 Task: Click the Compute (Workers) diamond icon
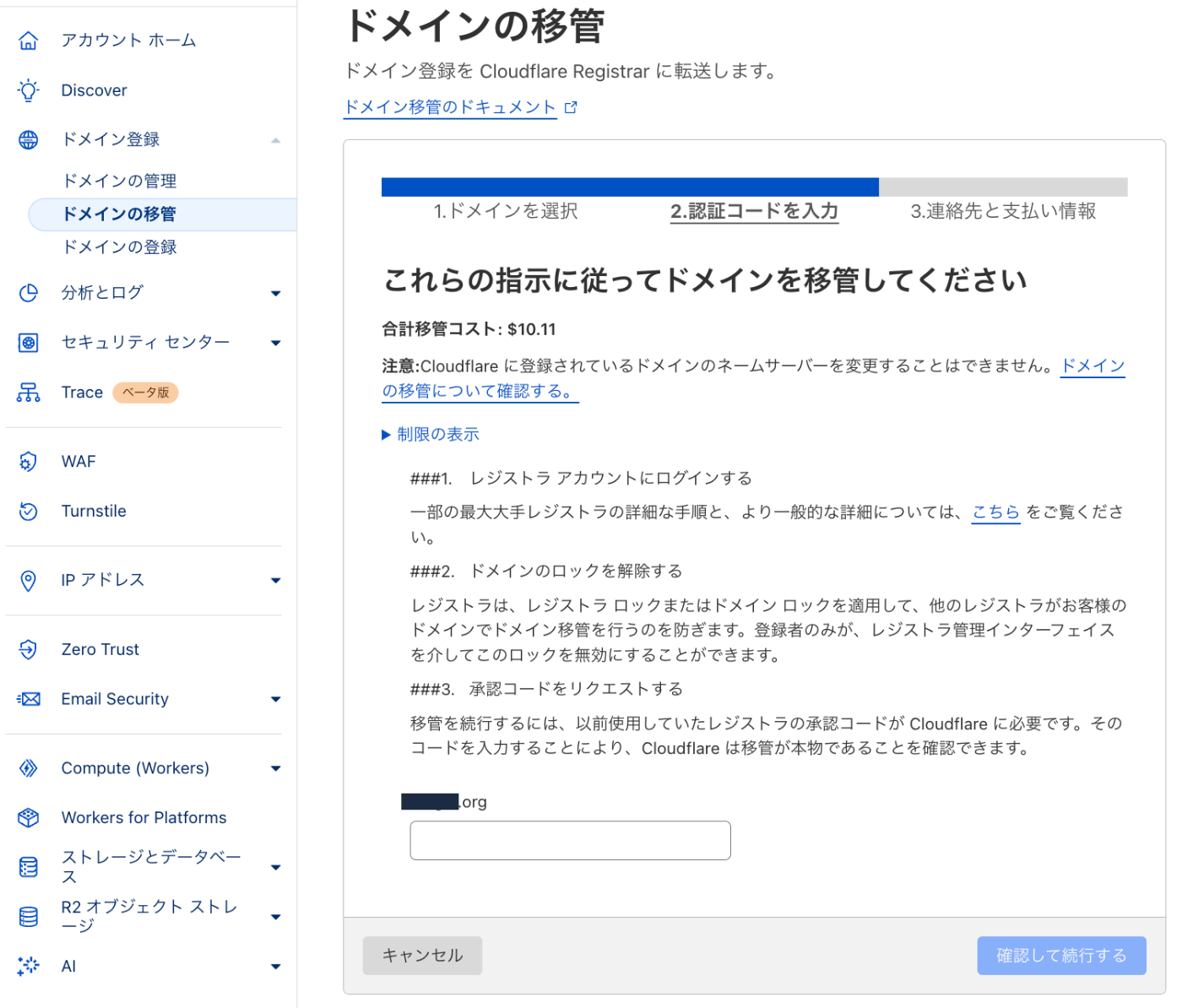tap(29, 768)
